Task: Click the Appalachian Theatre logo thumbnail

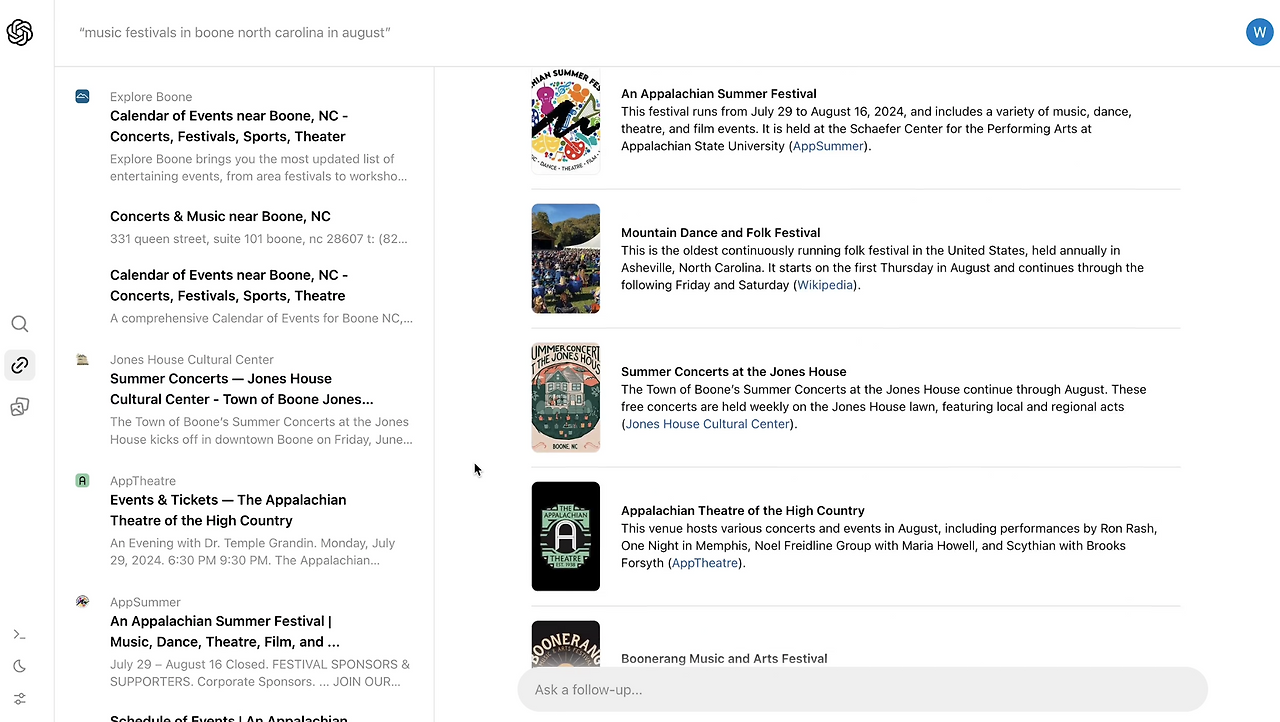Action: tap(566, 536)
